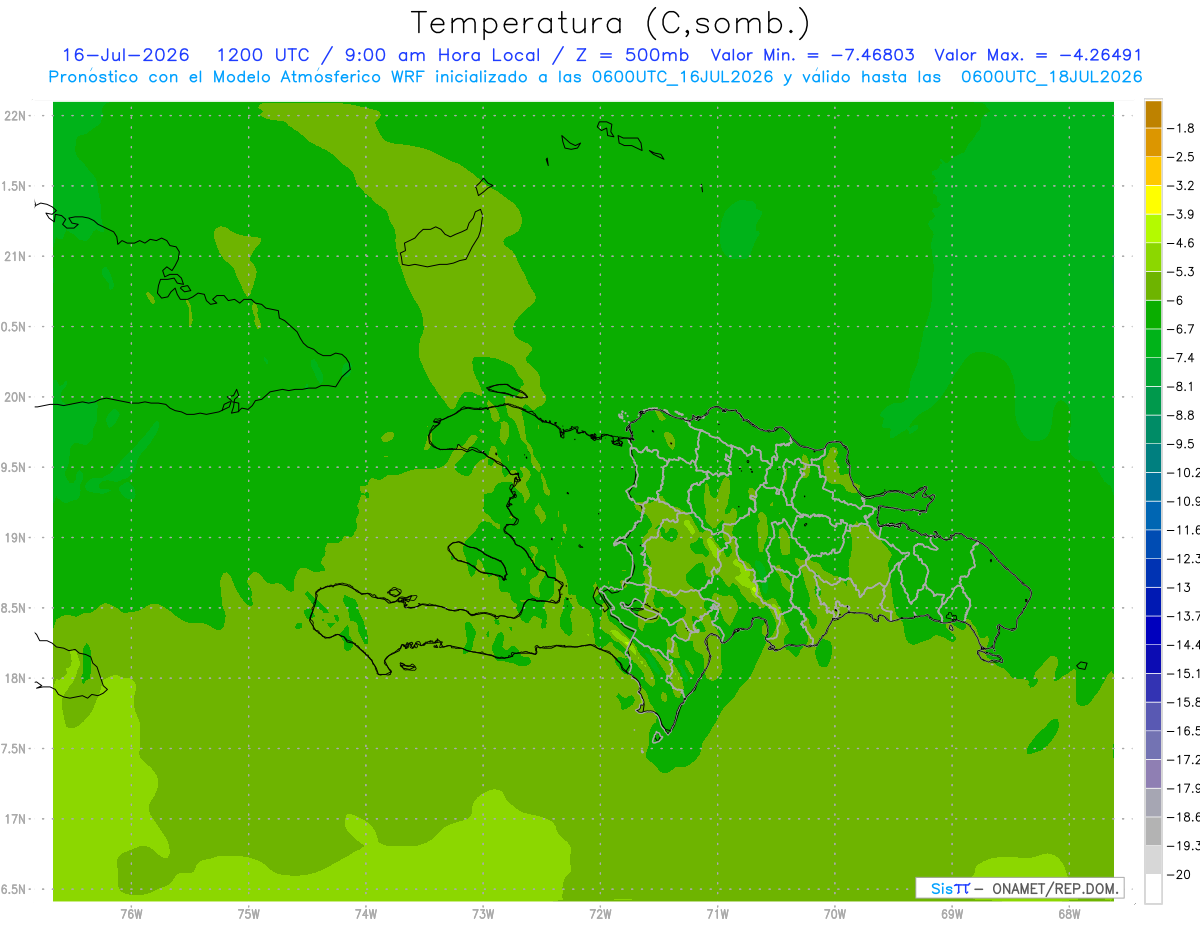1200x927 pixels.
Task: Click the -1.8 colorbar label
Action: [x=1181, y=128]
